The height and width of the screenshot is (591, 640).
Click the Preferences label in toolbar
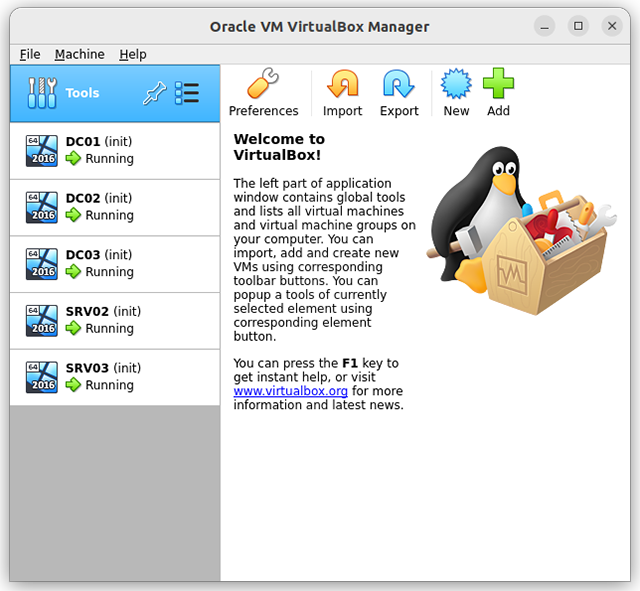point(263,111)
